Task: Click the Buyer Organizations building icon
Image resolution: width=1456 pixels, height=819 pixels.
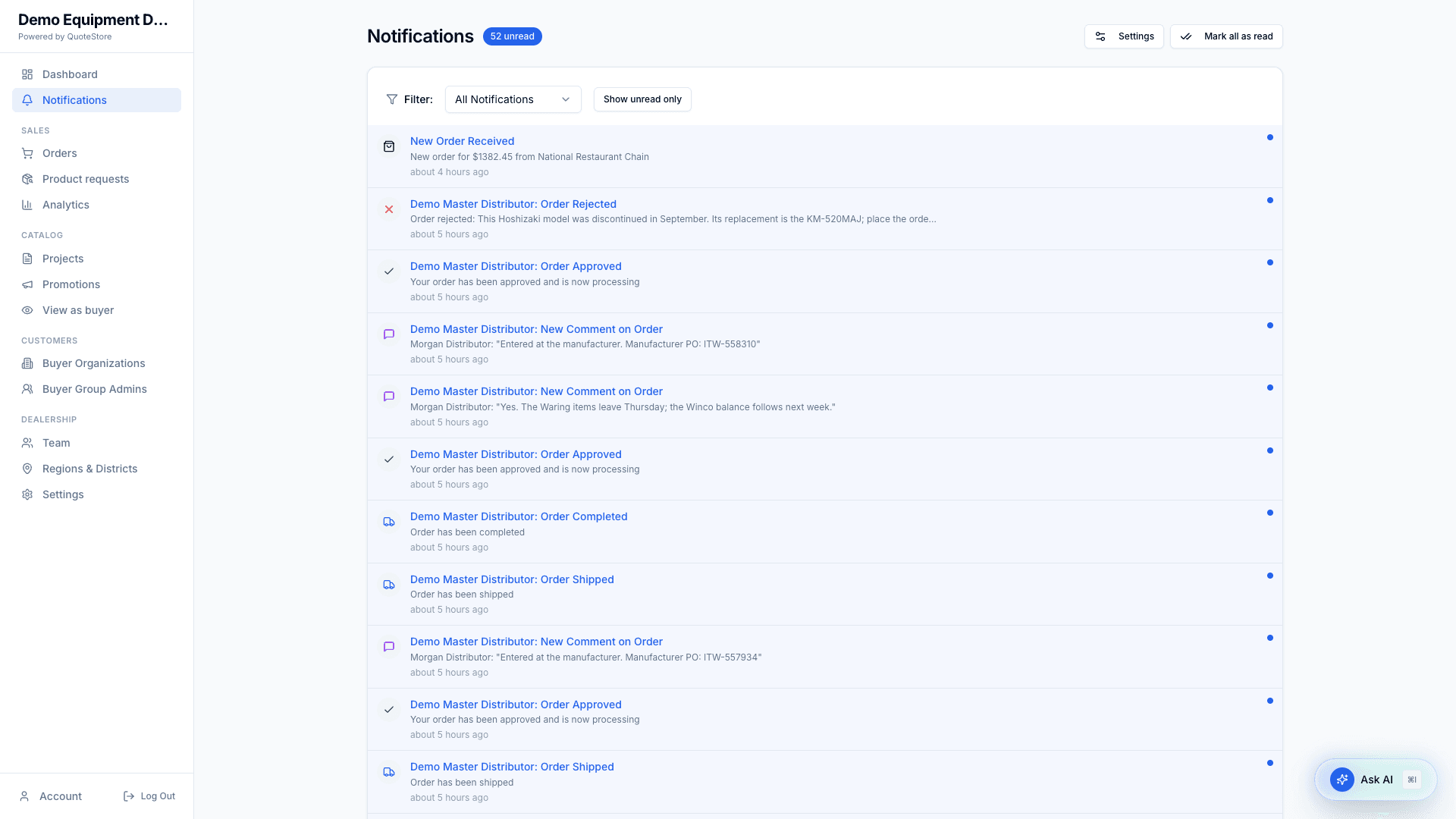Action: point(27,363)
